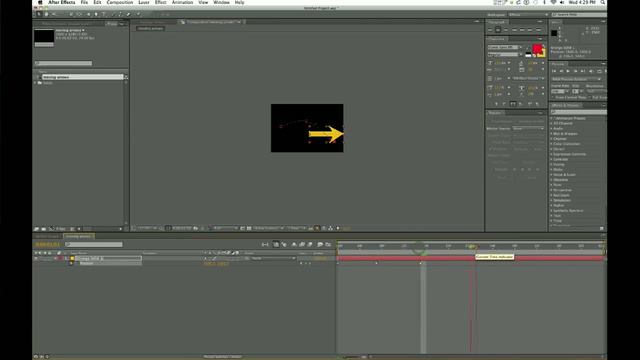Click the Position value in the timeline
Screen dimensions: 640x360
[x=216, y=264]
